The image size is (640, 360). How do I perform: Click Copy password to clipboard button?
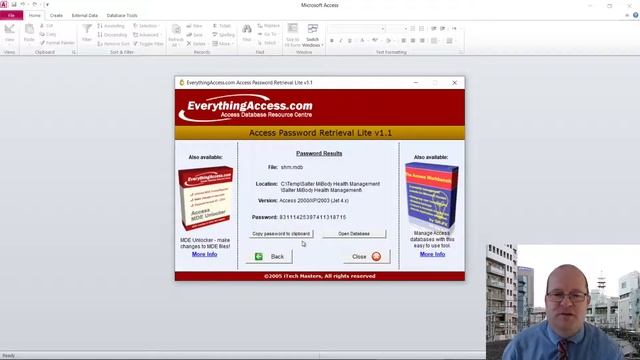(281, 234)
